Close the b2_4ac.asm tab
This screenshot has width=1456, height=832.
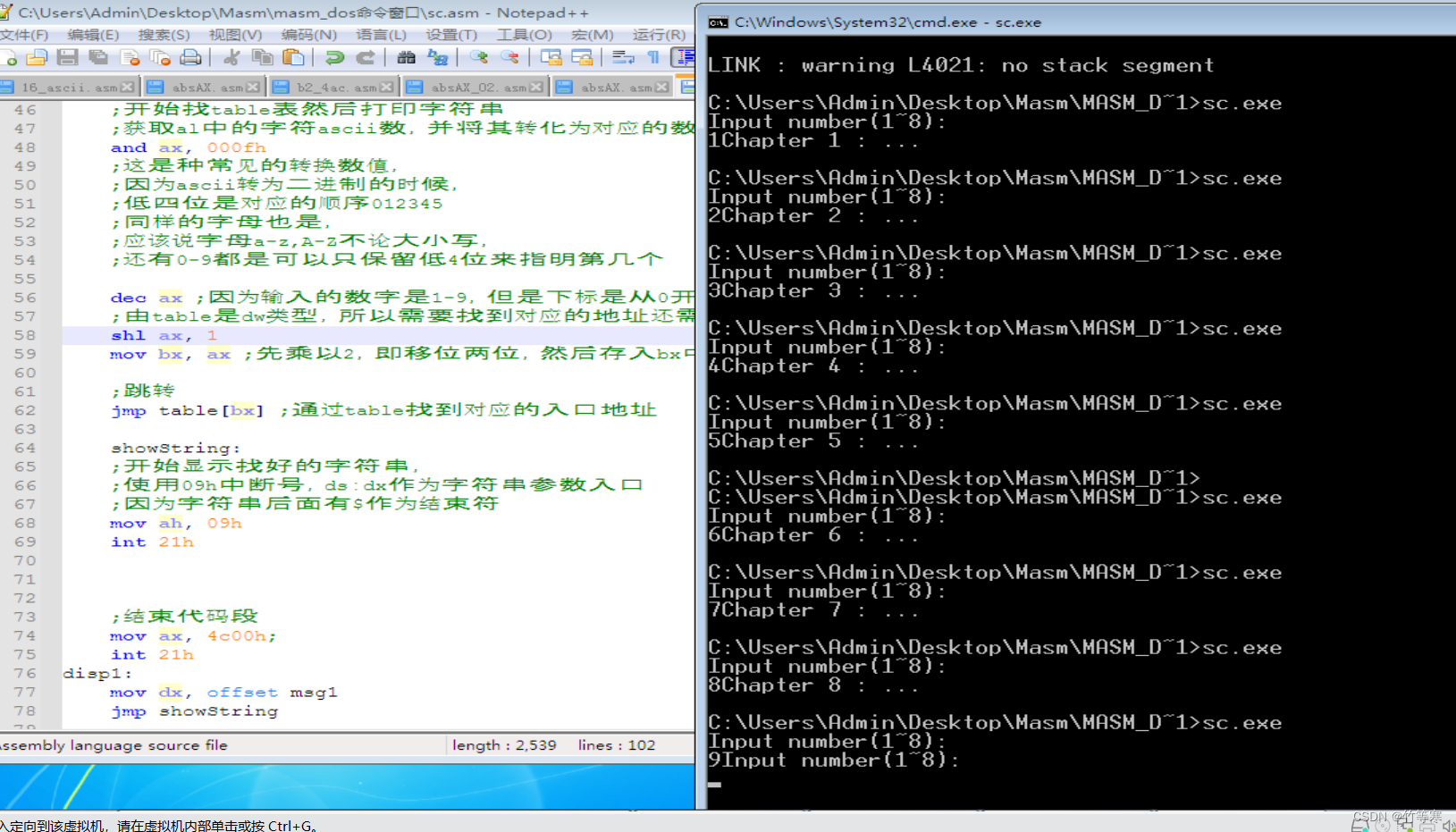pos(386,87)
